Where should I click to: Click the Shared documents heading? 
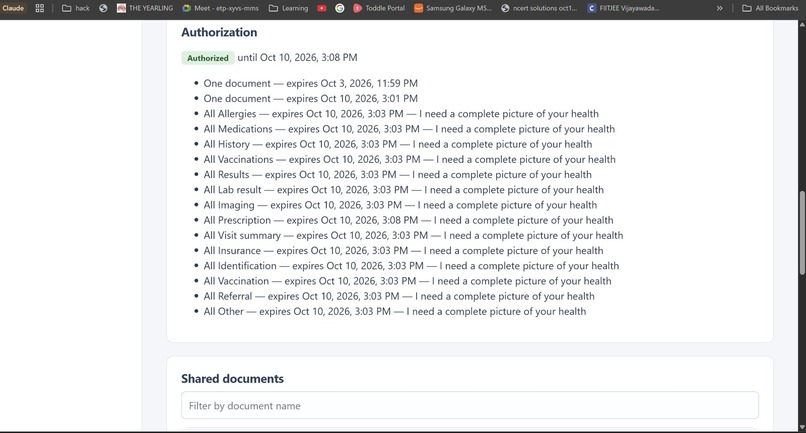coord(232,379)
